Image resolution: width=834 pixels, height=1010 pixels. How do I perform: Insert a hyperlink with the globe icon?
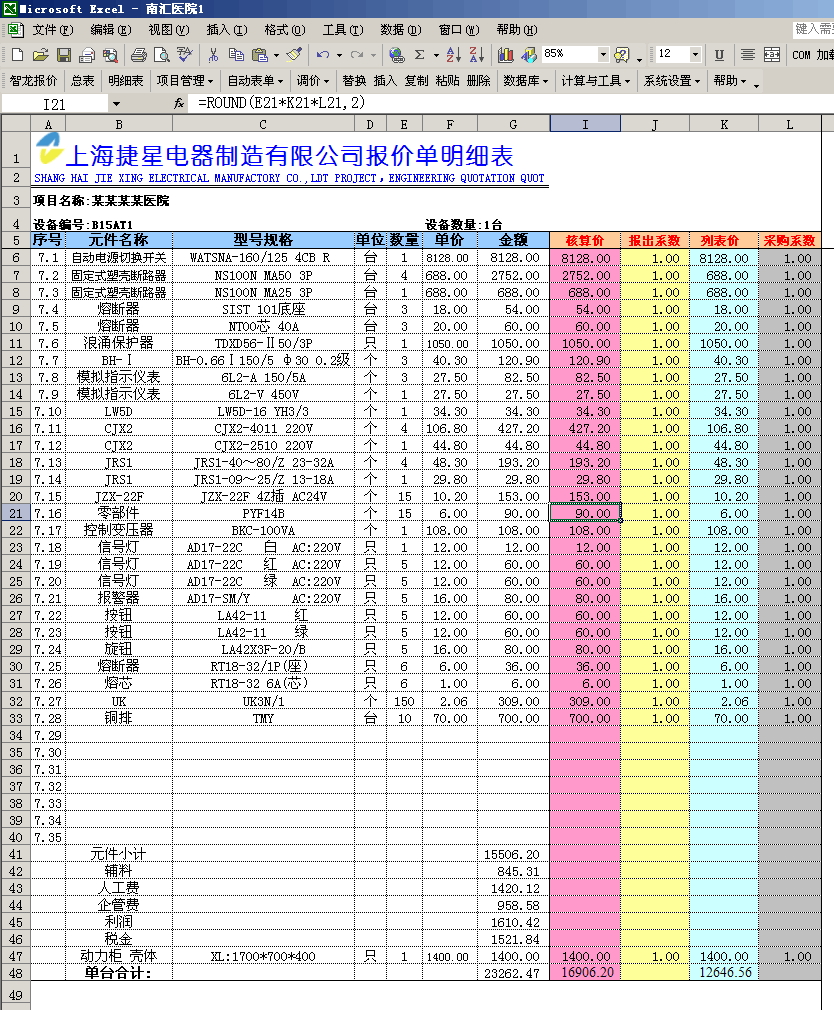[397, 55]
